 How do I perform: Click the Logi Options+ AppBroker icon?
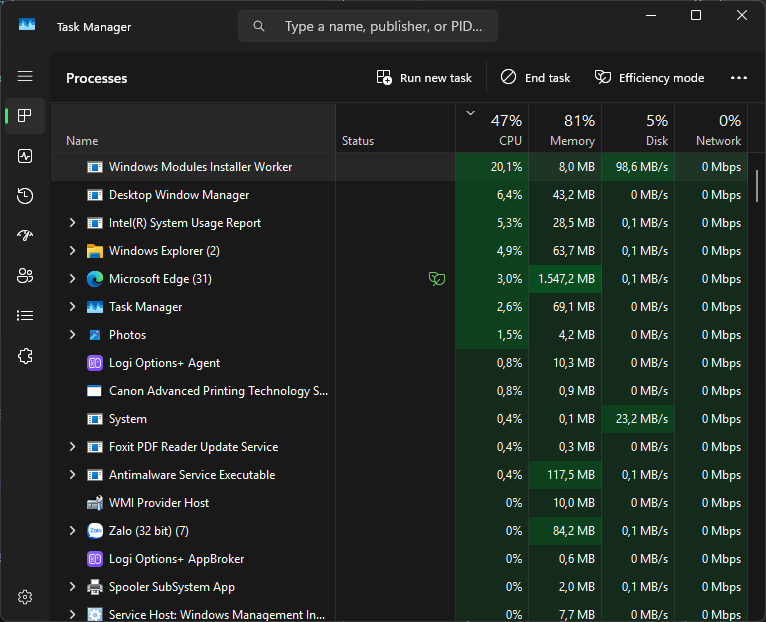tap(95, 559)
